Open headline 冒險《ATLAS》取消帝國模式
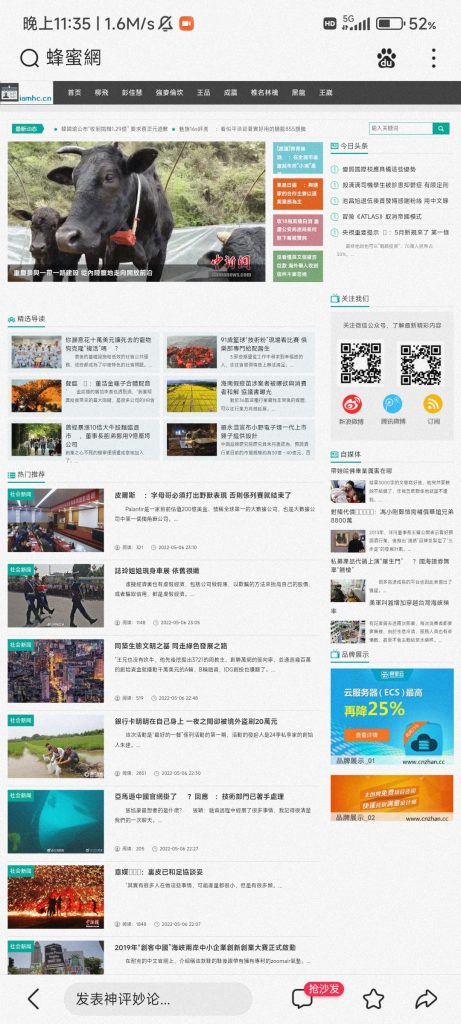This screenshot has width=461, height=1024. tap(382, 216)
